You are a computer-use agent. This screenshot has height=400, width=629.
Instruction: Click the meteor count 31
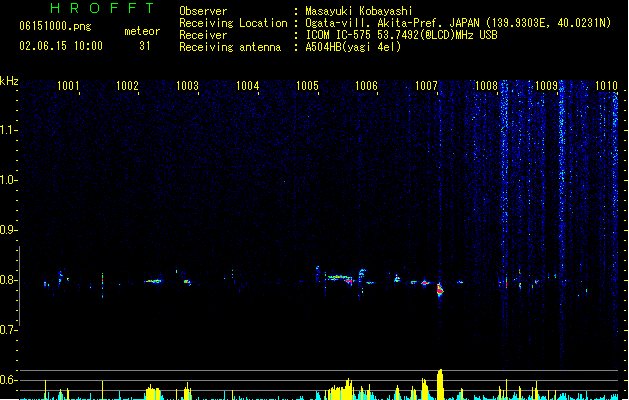coord(145,46)
